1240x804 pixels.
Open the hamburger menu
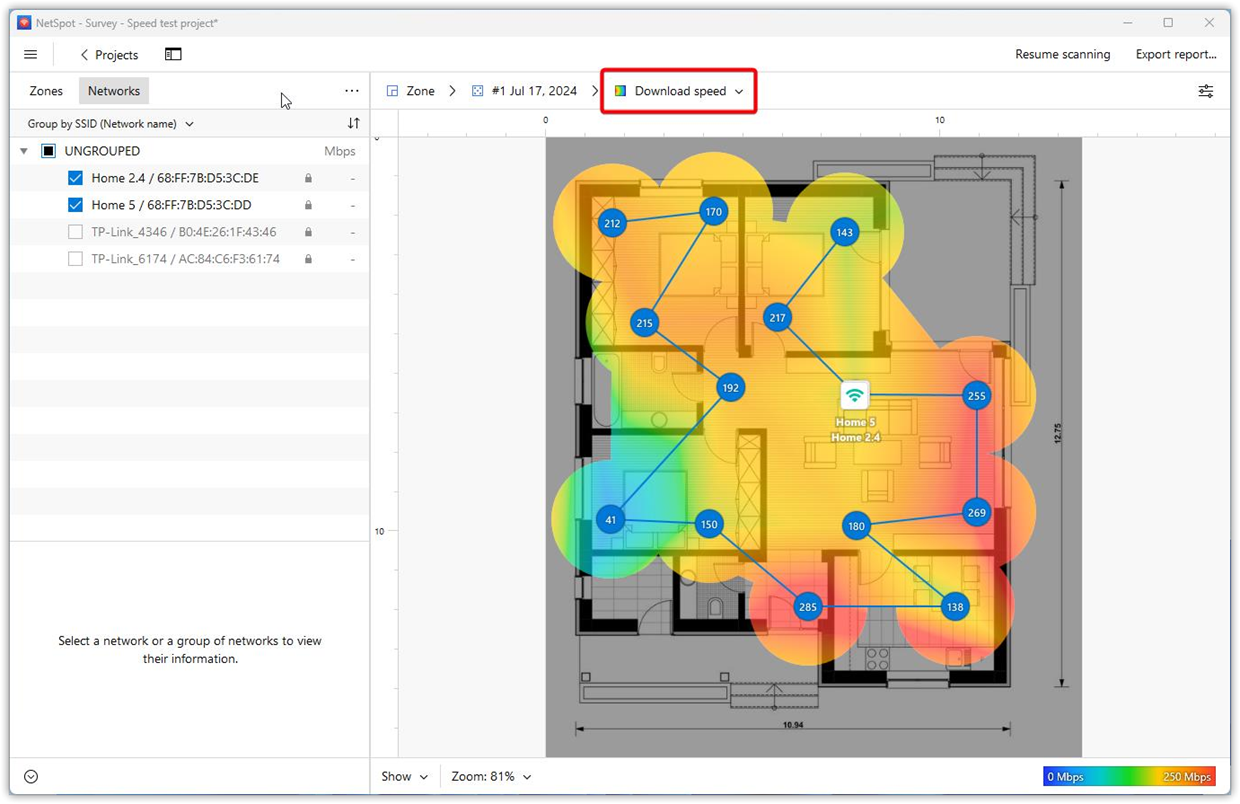pyautogui.click(x=30, y=54)
